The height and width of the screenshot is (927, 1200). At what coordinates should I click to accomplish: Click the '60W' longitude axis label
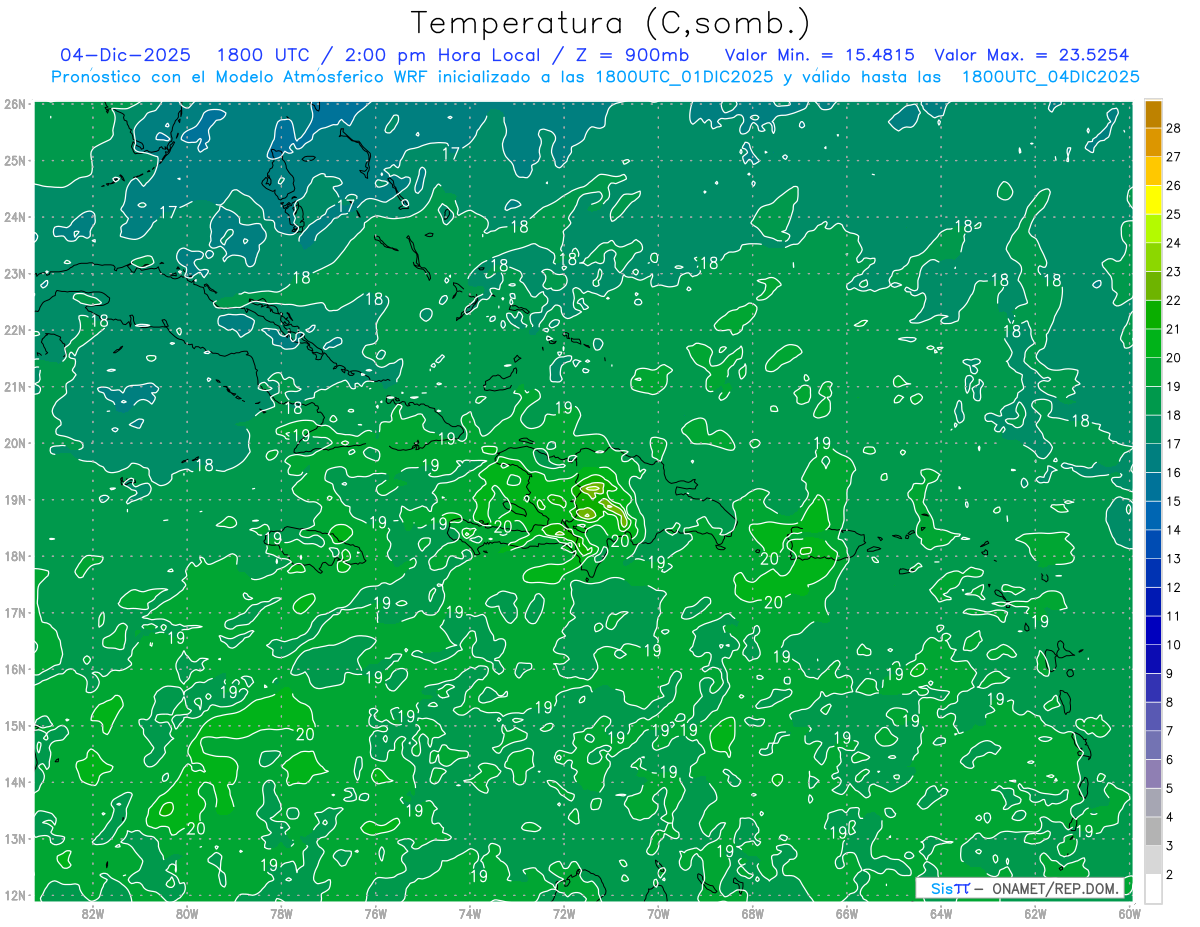pyautogui.click(x=1129, y=912)
